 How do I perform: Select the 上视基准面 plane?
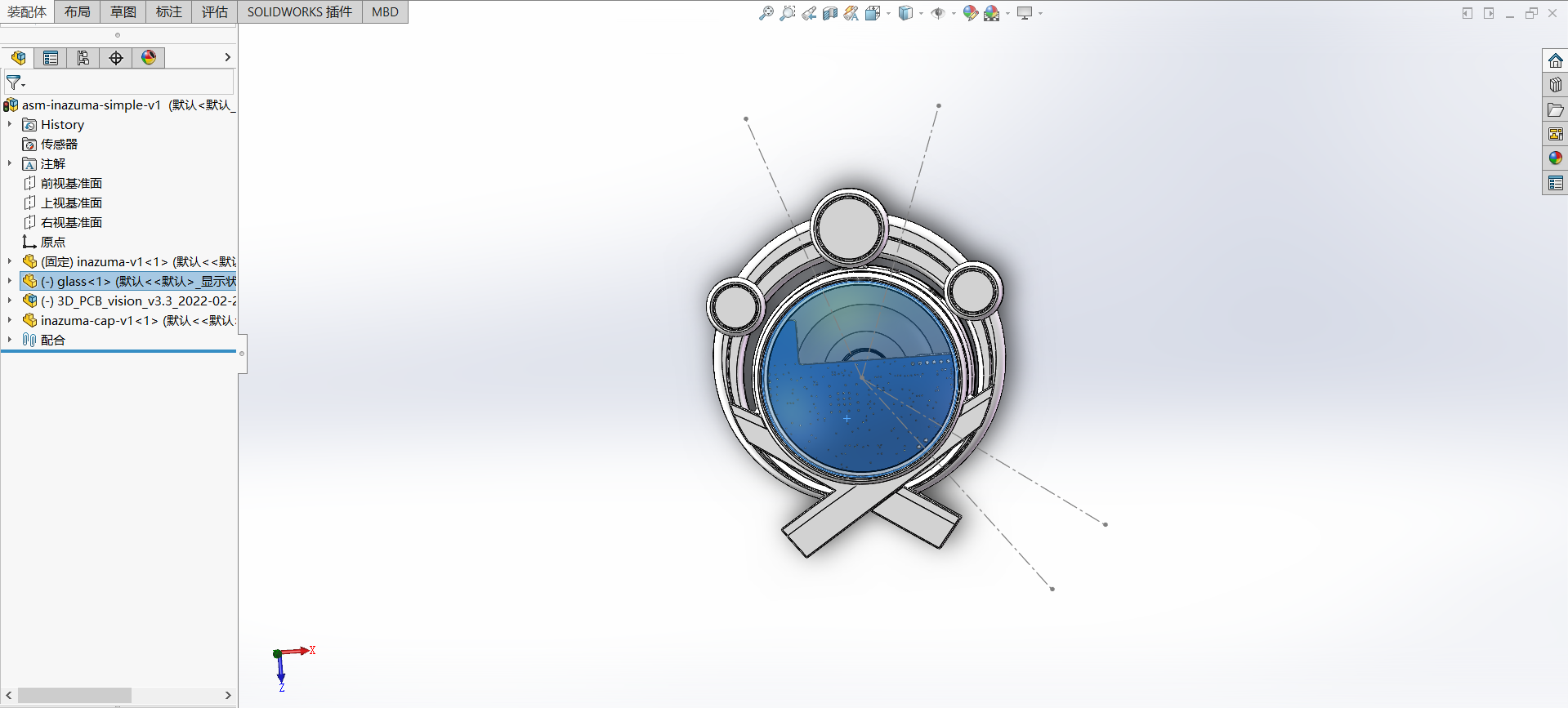(x=62, y=203)
